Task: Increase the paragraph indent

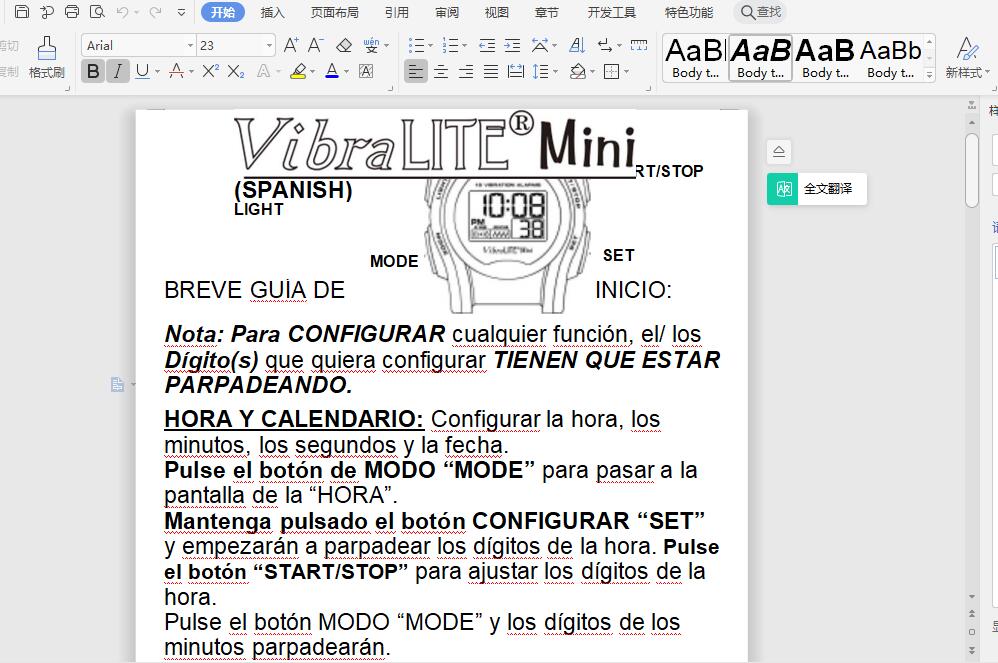Action: tap(512, 45)
